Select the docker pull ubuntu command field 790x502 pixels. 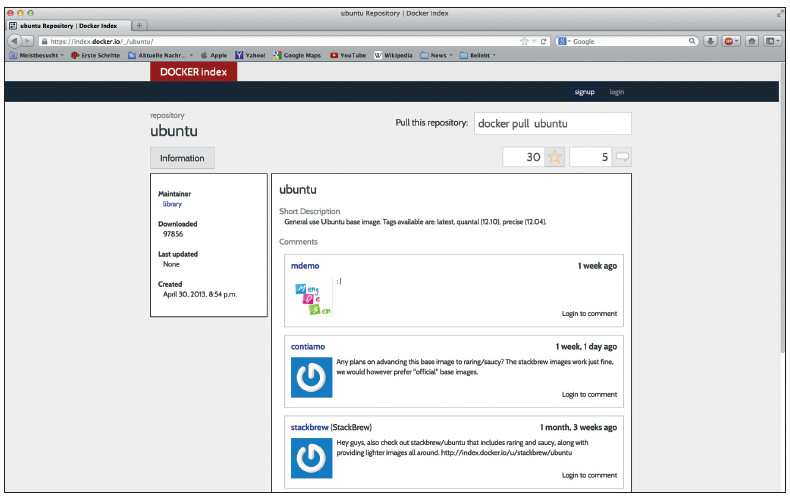(x=553, y=123)
